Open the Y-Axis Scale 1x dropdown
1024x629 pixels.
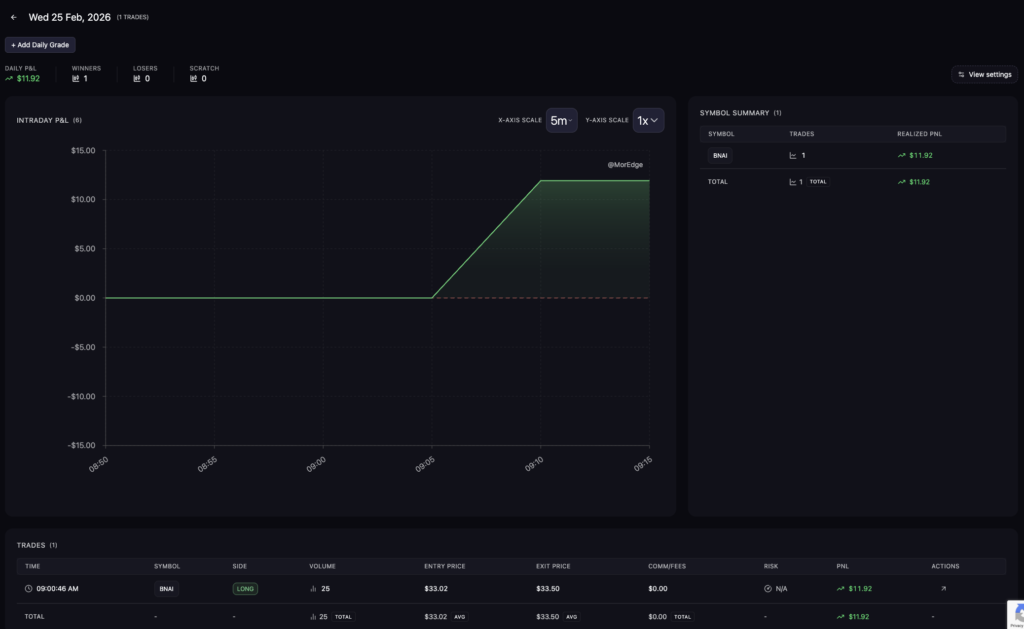(x=648, y=121)
